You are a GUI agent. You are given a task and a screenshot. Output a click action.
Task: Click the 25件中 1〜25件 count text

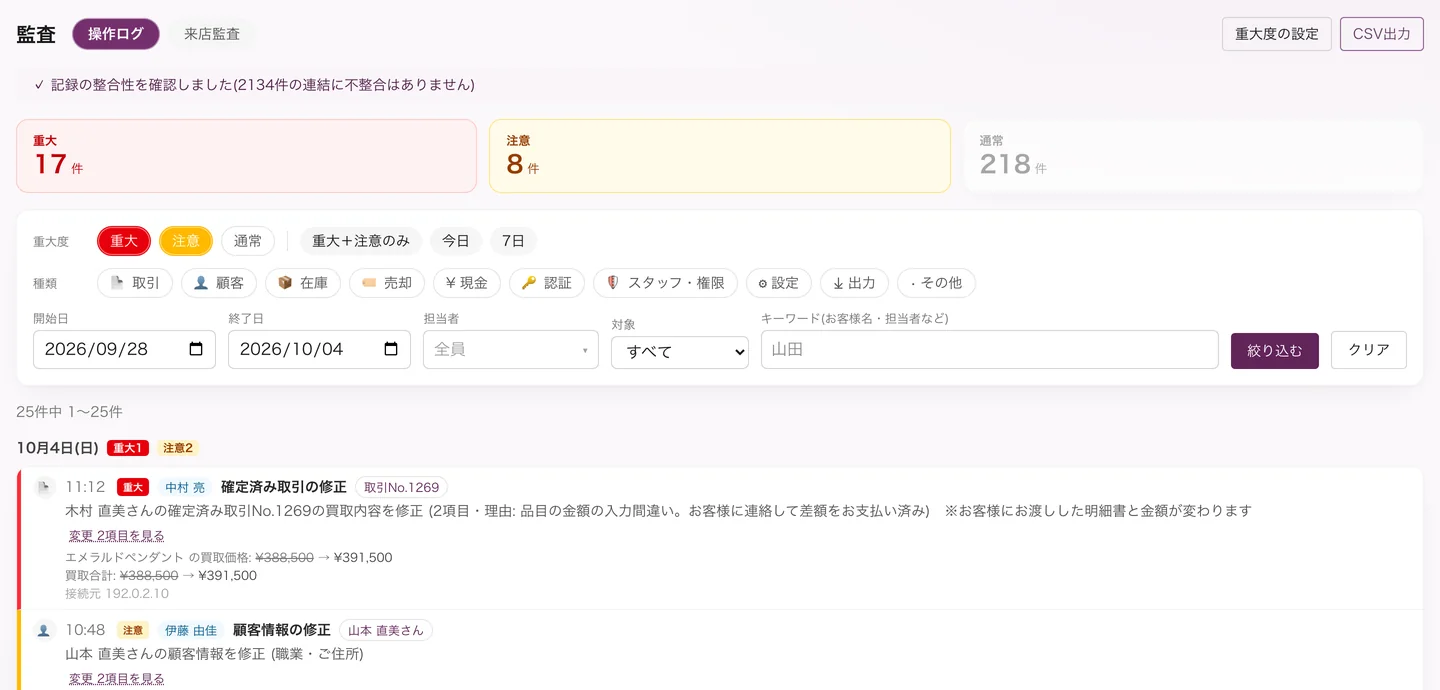(70, 412)
